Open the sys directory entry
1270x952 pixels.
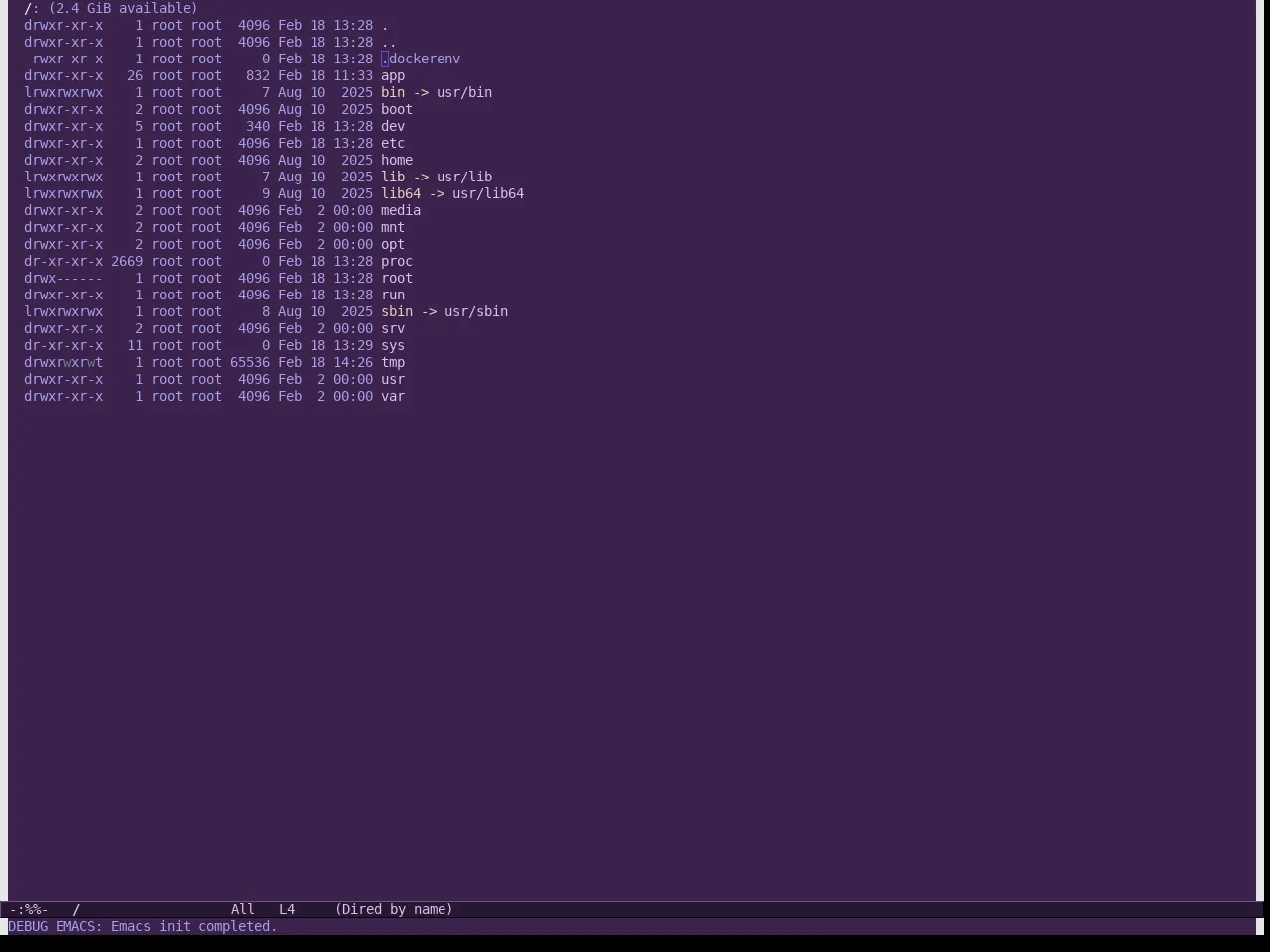point(393,345)
